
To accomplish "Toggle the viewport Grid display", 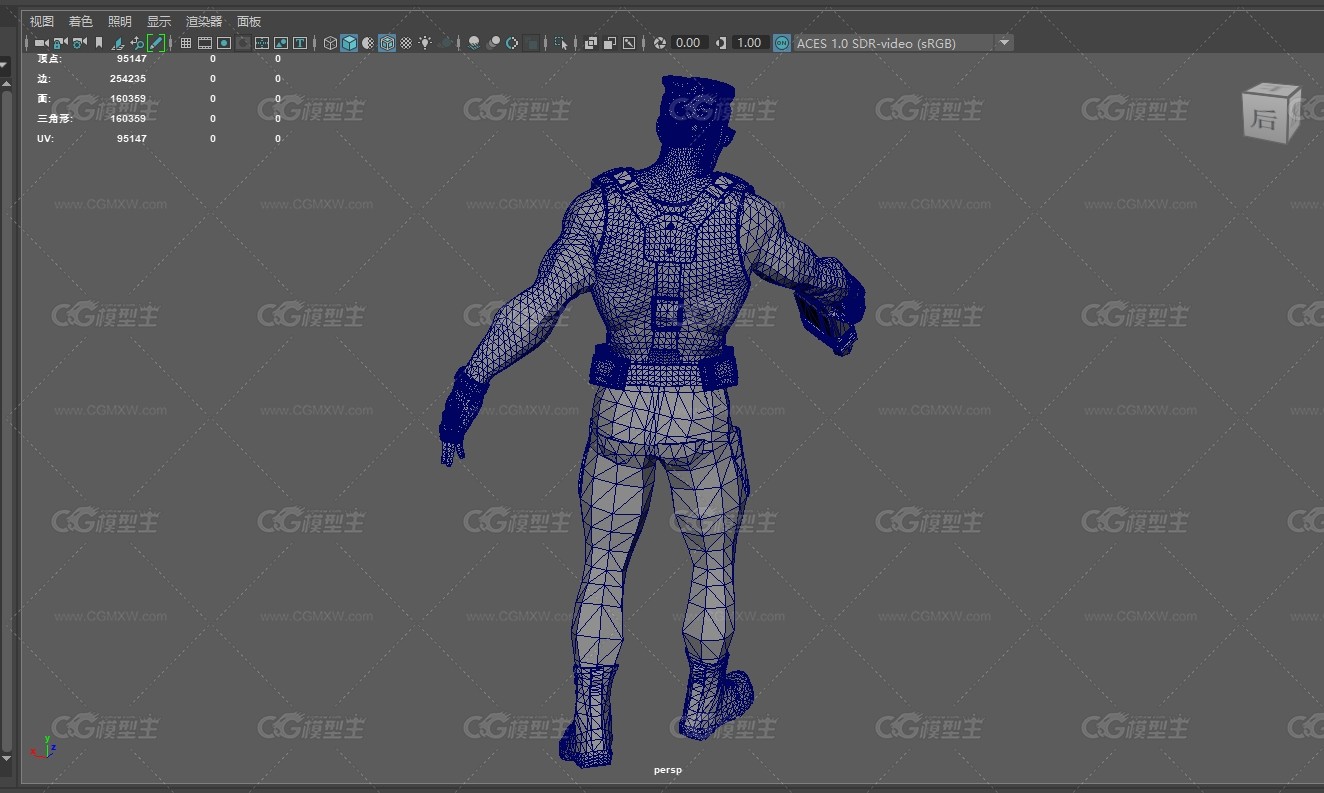I will (x=186, y=43).
